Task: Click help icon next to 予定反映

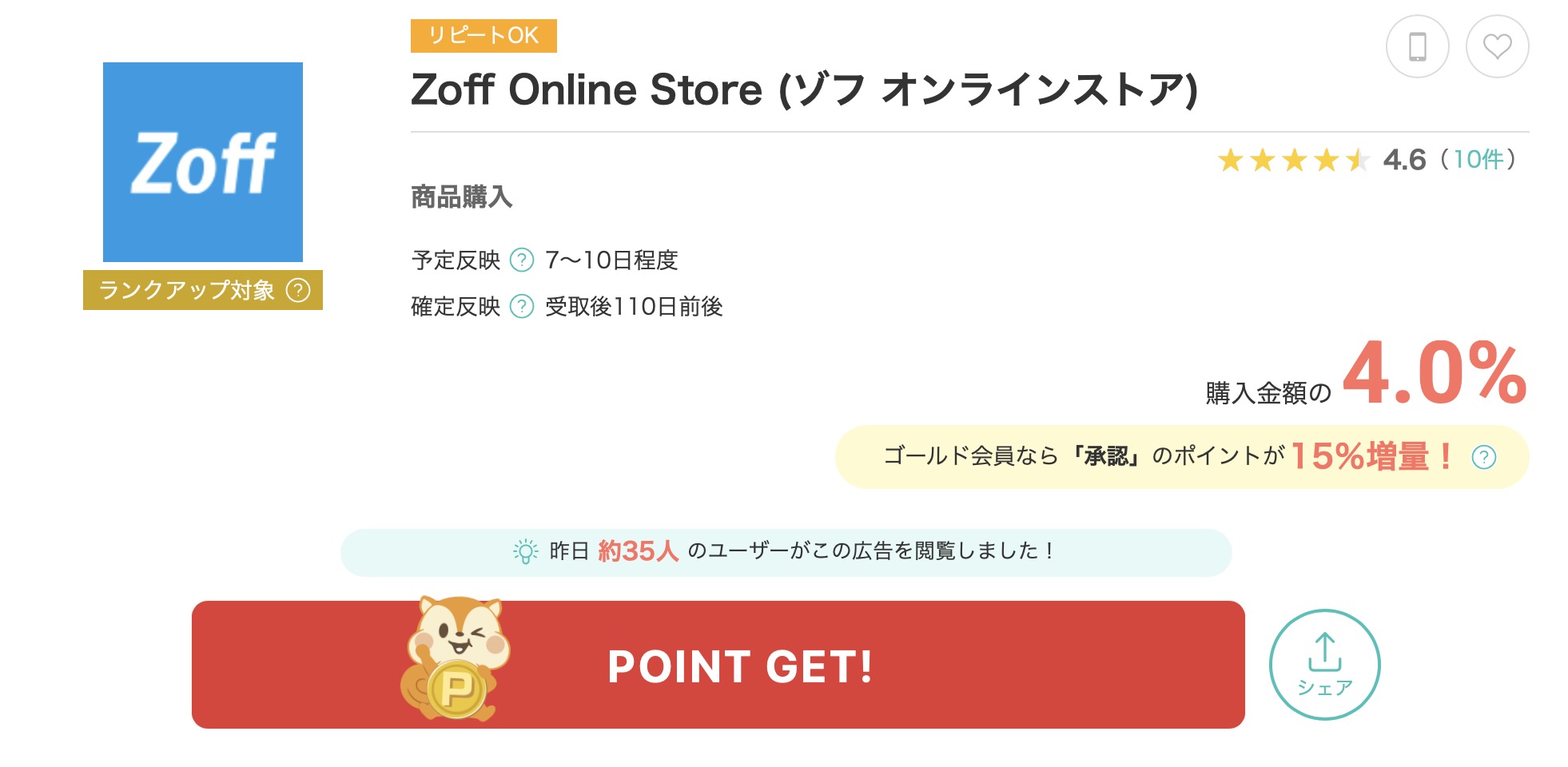Action: point(522,260)
